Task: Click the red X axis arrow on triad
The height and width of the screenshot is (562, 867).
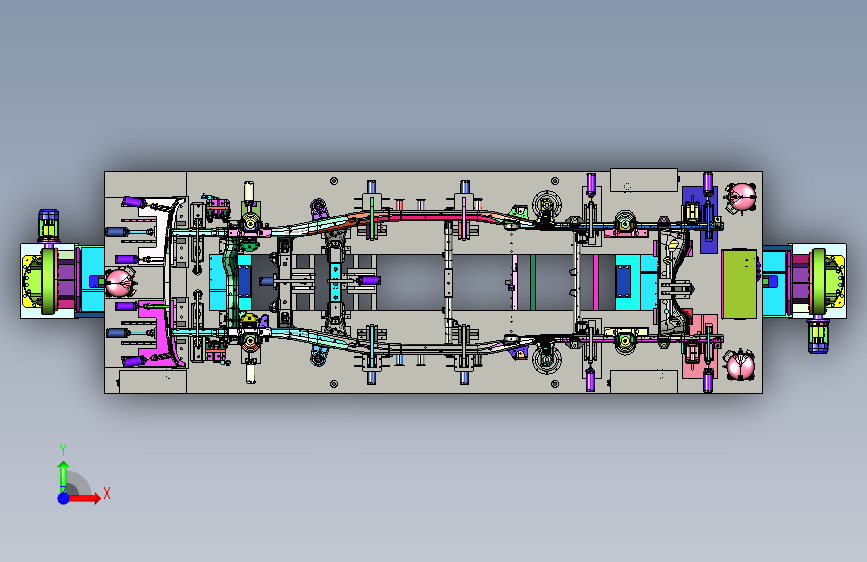Action: 84,498
